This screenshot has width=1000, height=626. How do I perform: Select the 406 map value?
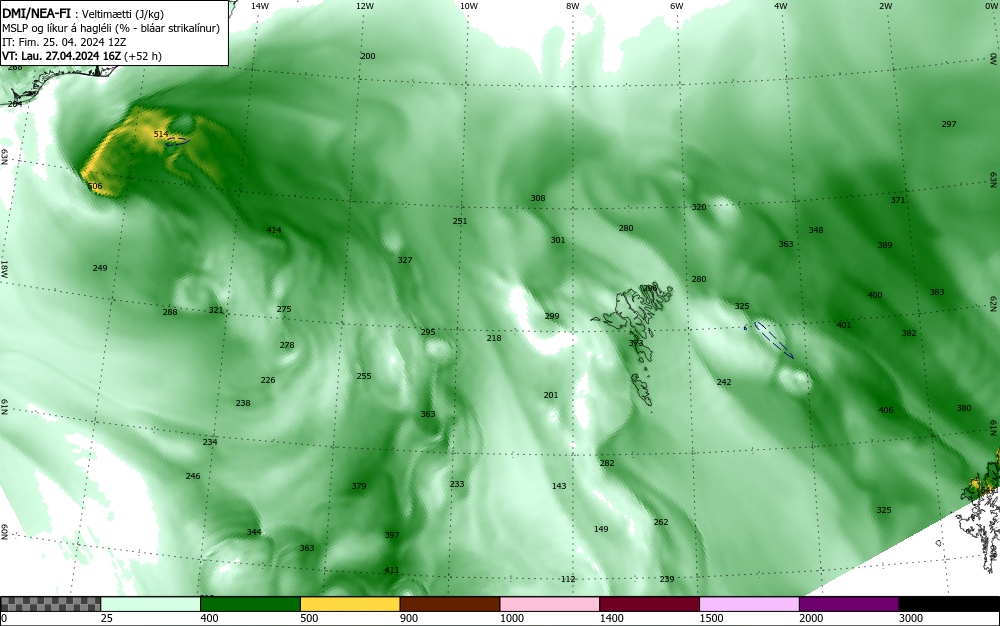886,411
